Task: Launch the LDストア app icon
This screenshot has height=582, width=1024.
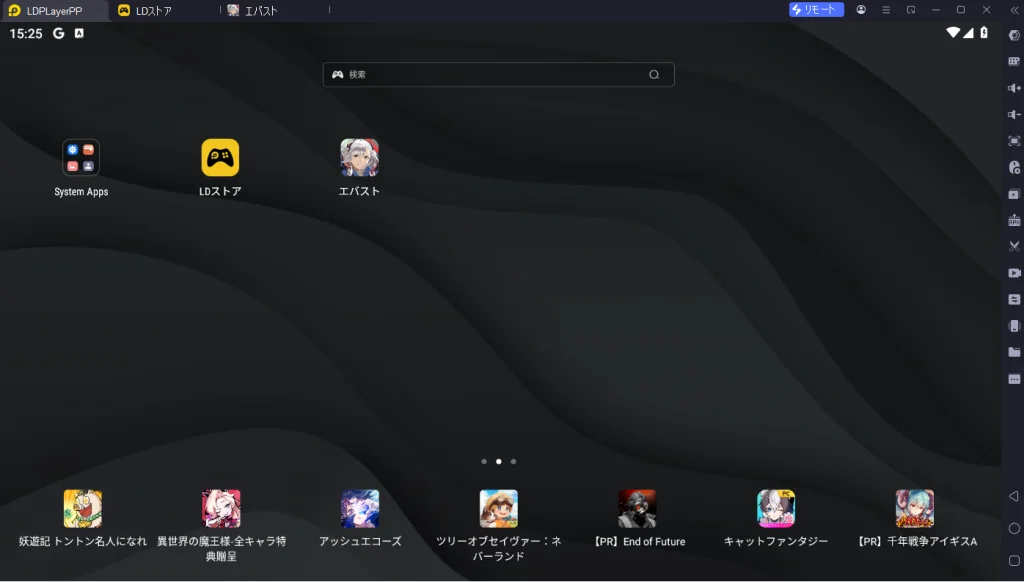Action: (220, 157)
